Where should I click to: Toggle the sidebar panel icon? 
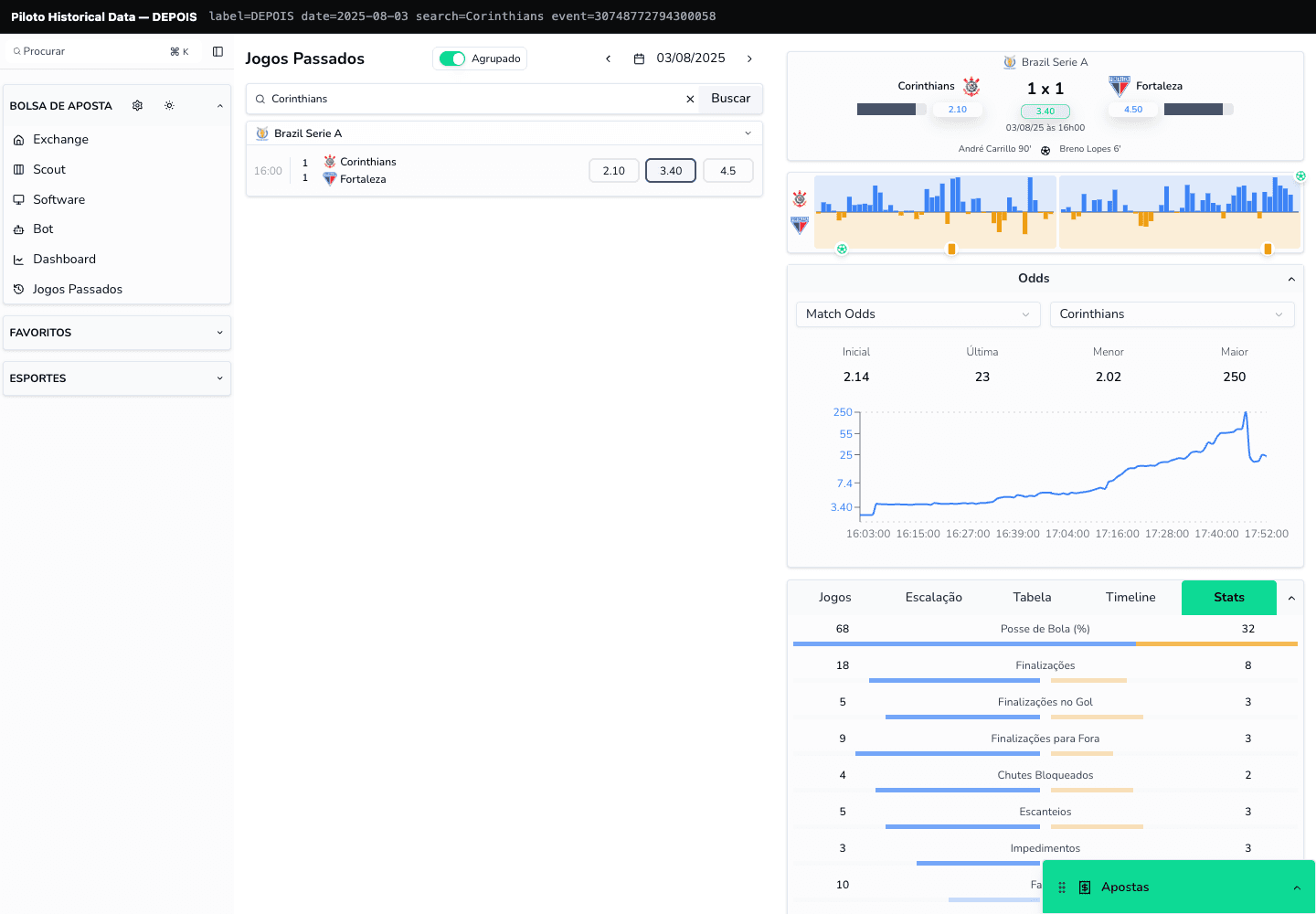(x=218, y=51)
